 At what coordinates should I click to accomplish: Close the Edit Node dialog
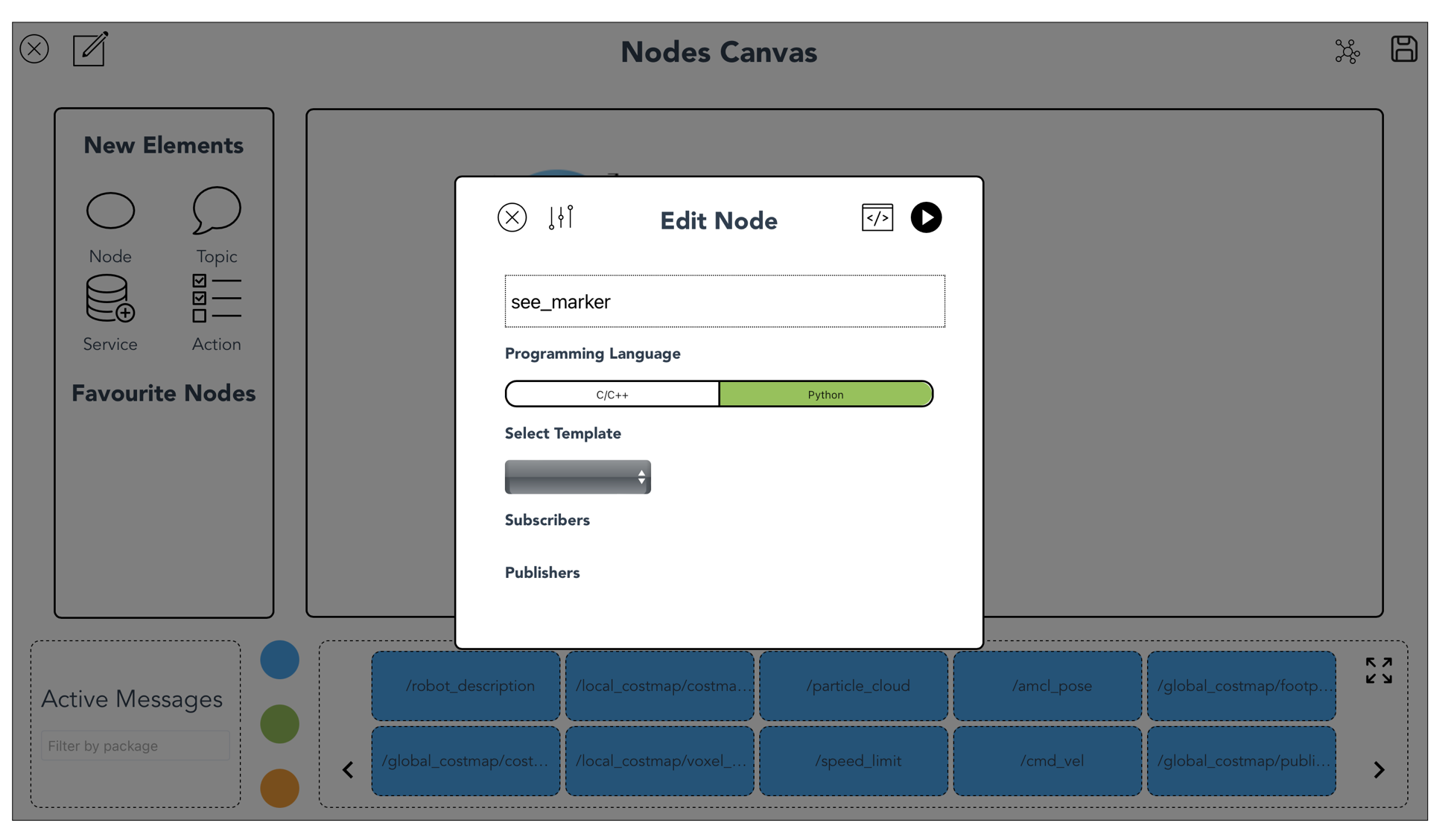point(512,217)
